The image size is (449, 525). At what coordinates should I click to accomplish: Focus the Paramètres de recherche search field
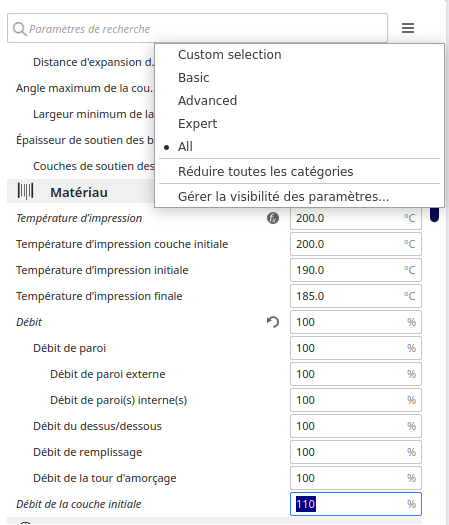197,28
